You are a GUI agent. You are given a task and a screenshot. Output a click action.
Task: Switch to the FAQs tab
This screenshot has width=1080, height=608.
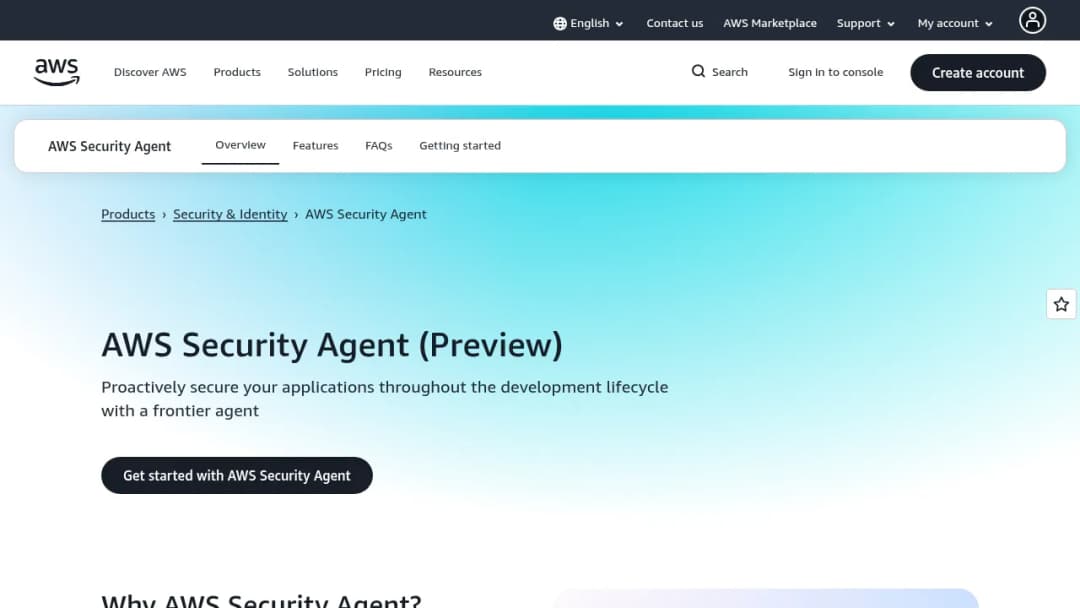coord(379,146)
